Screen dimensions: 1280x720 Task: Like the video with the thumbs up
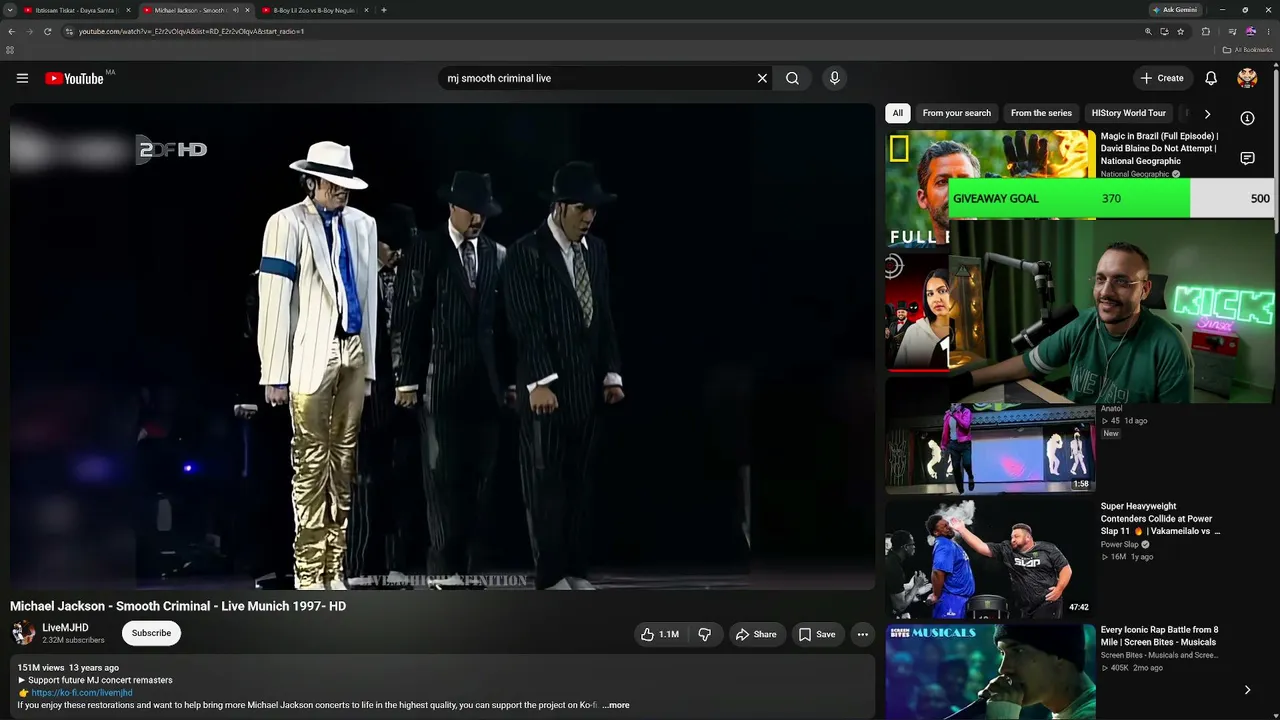660,634
